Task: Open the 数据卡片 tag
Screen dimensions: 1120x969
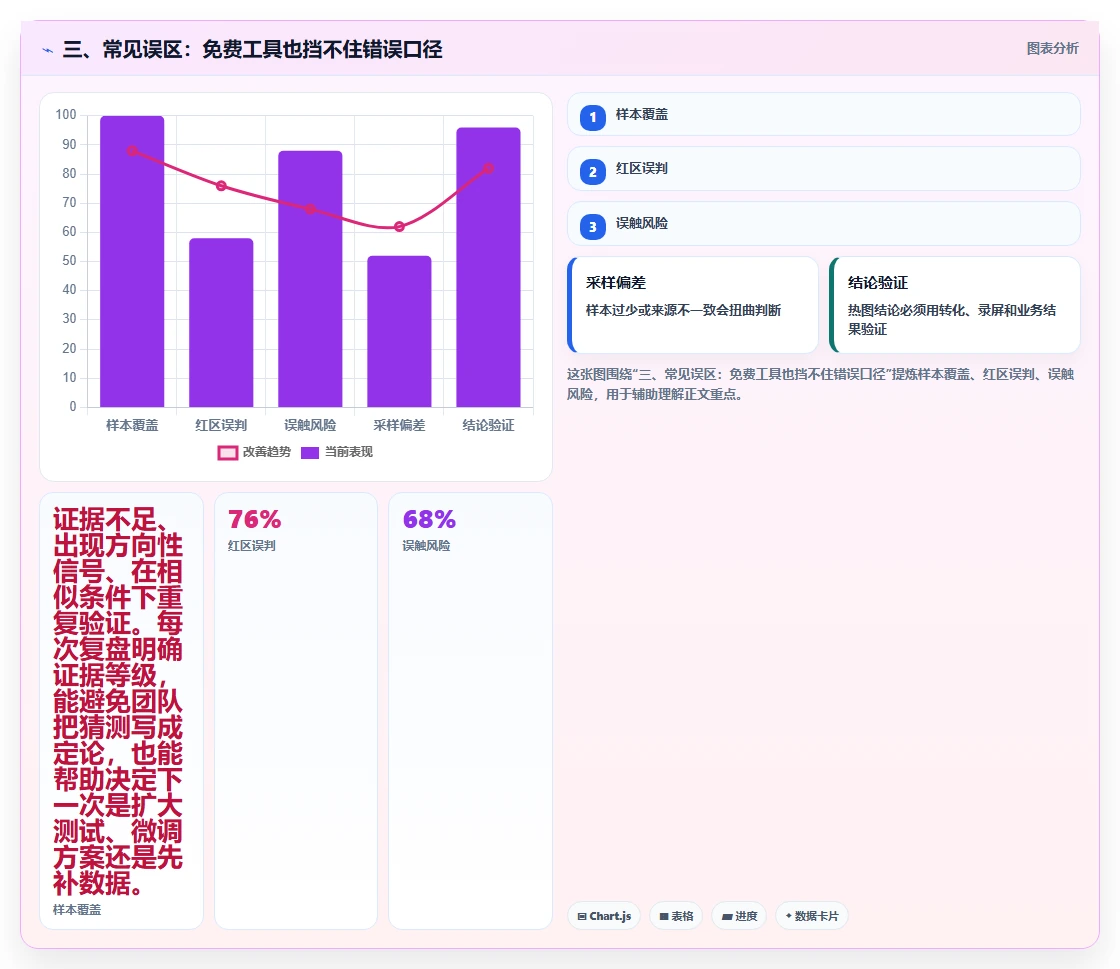Action: [811, 916]
